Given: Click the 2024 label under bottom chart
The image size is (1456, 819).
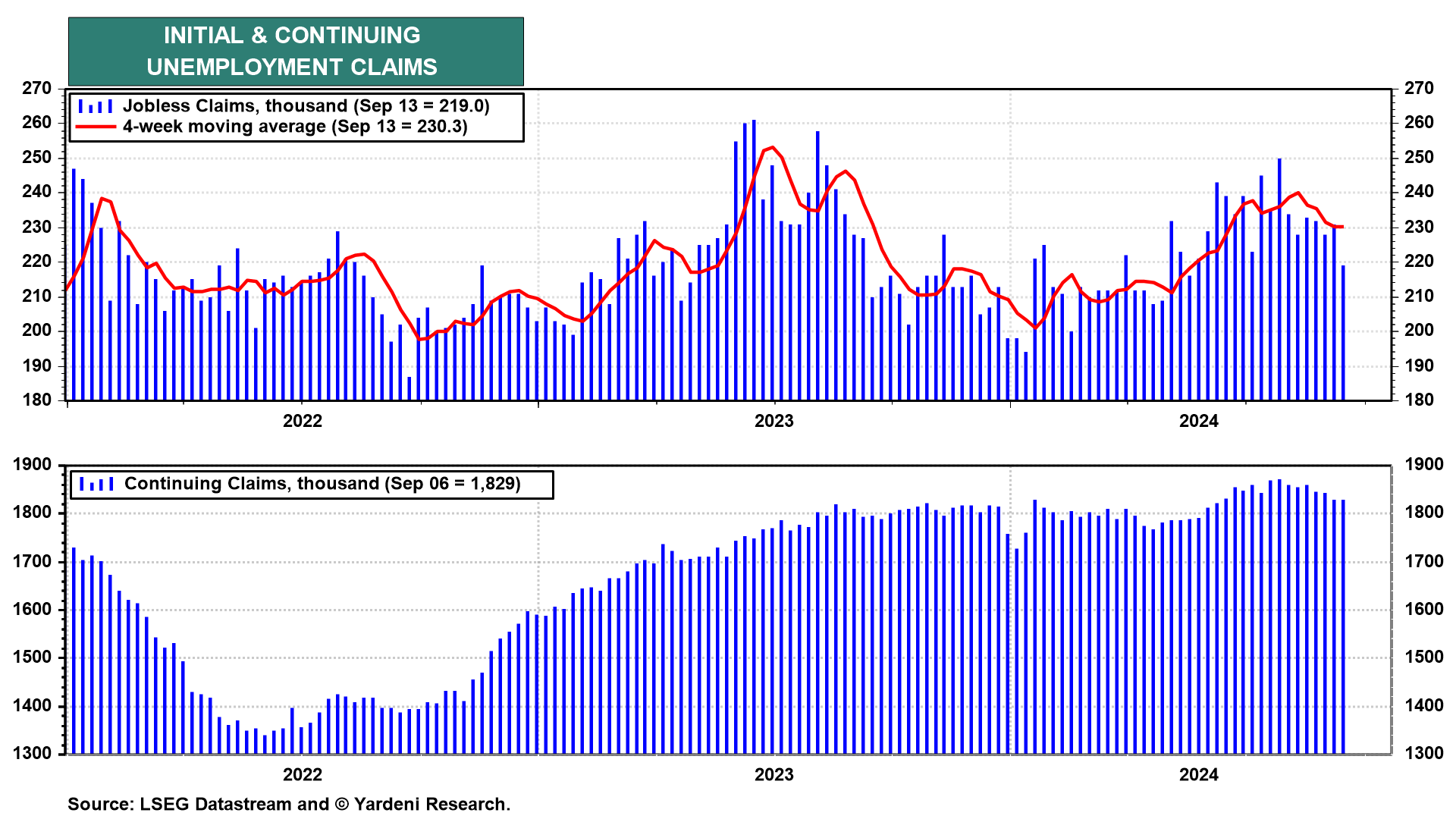Looking at the screenshot, I should point(1198,774).
